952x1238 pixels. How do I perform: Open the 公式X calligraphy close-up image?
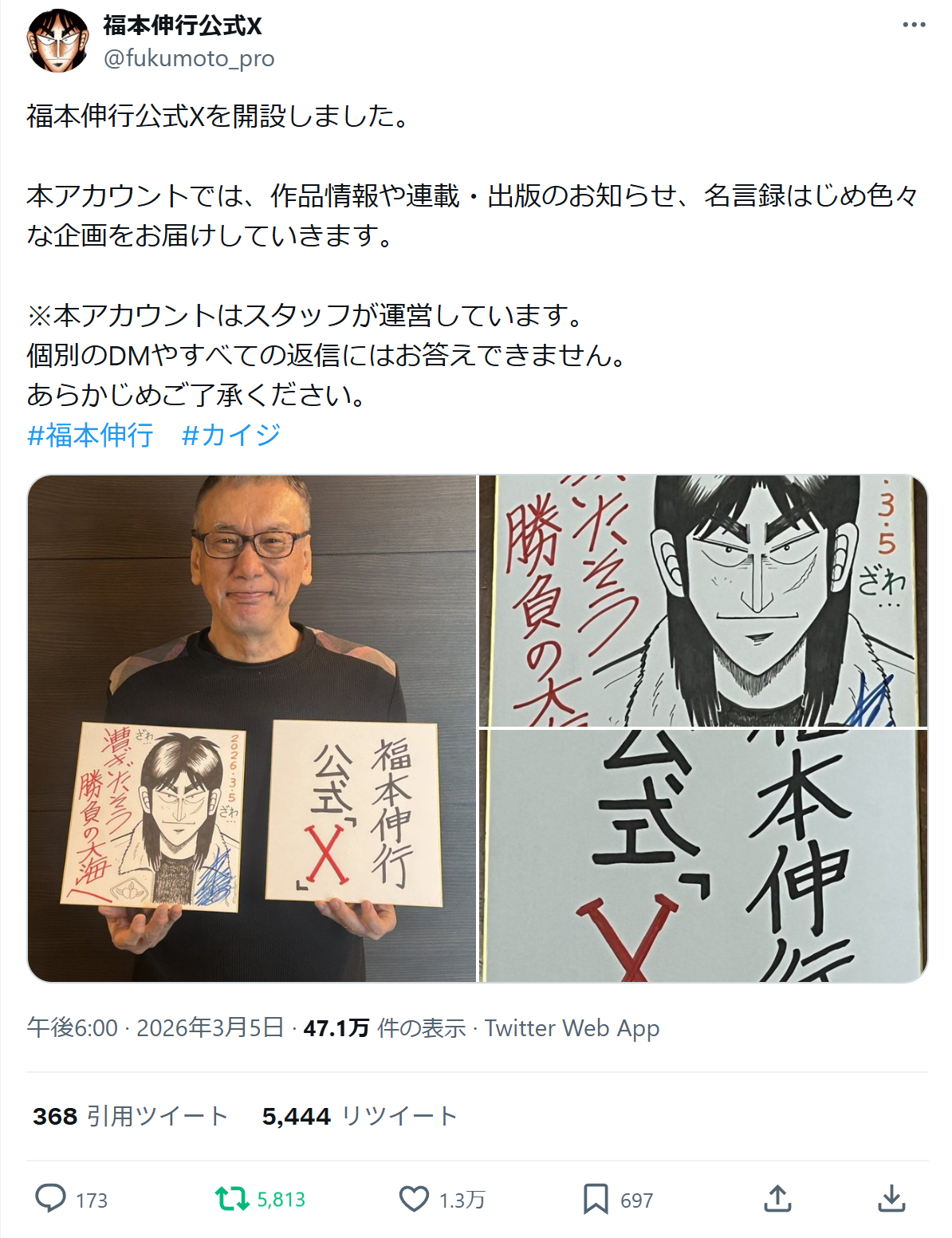pyautogui.click(x=703, y=856)
